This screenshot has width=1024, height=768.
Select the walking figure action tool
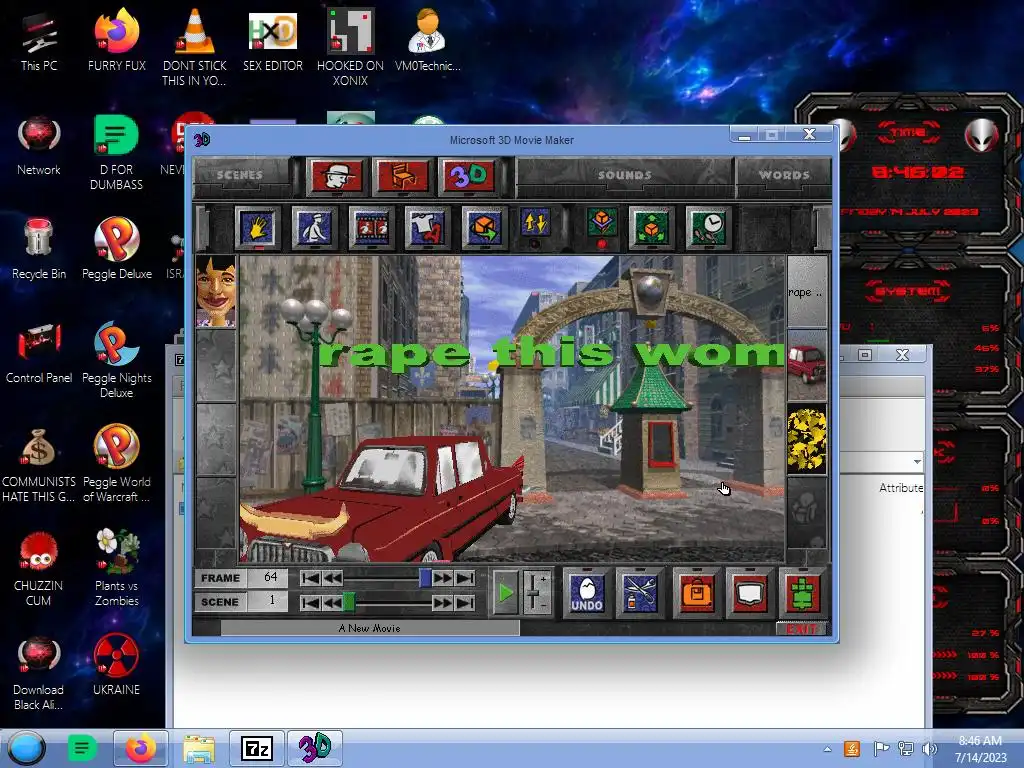tap(314, 227)
